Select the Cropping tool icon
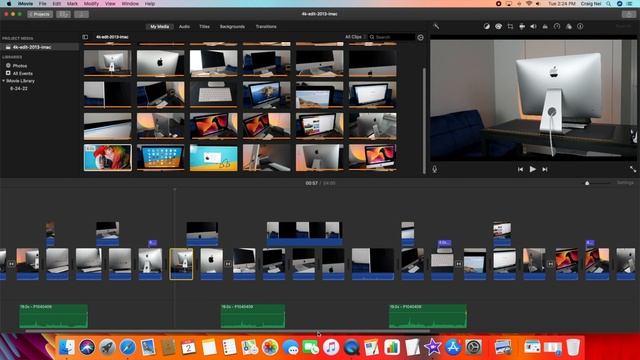The width and height of the screenshot is (640, 360). tap(510, 27)
